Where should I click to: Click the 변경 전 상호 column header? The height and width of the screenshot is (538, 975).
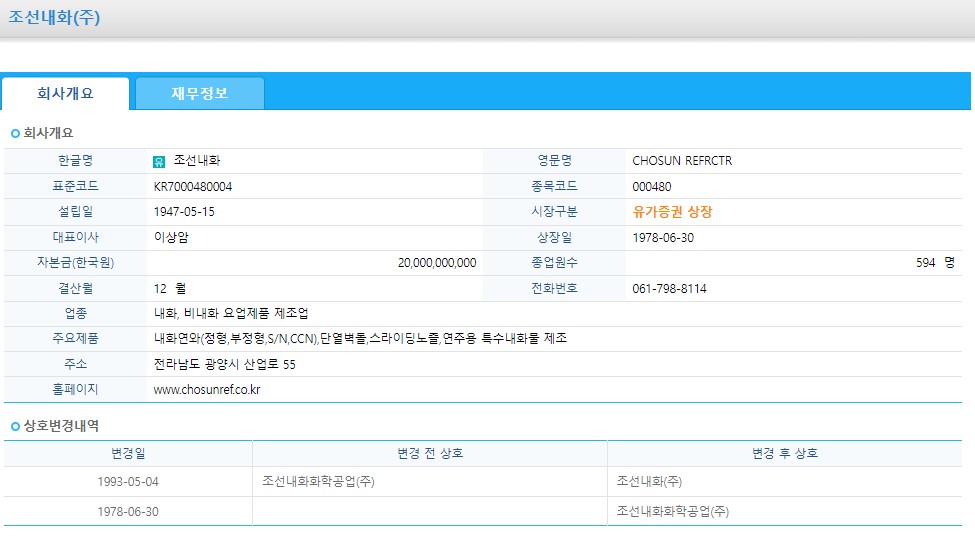[430, 453]
